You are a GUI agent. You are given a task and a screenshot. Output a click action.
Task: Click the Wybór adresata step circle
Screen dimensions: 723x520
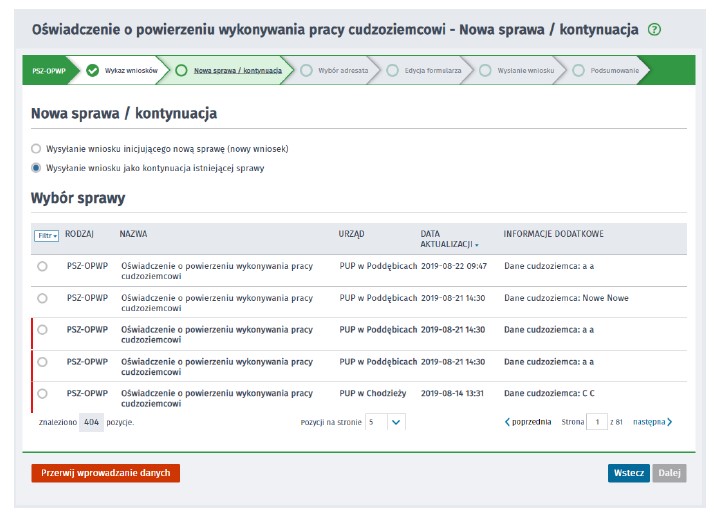tap(306, 71)
